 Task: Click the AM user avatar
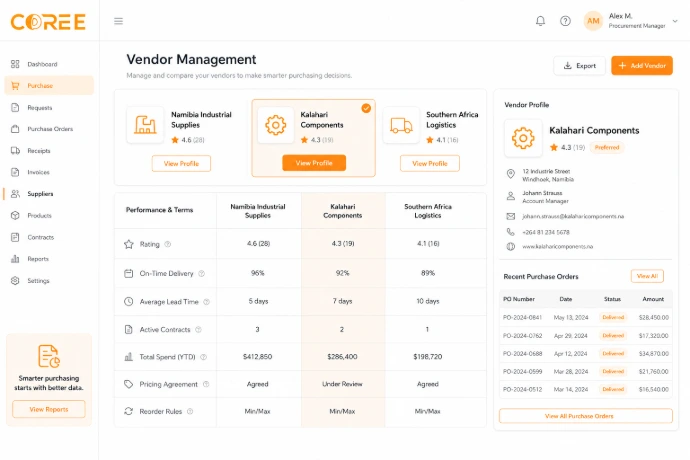coord(593,21)
